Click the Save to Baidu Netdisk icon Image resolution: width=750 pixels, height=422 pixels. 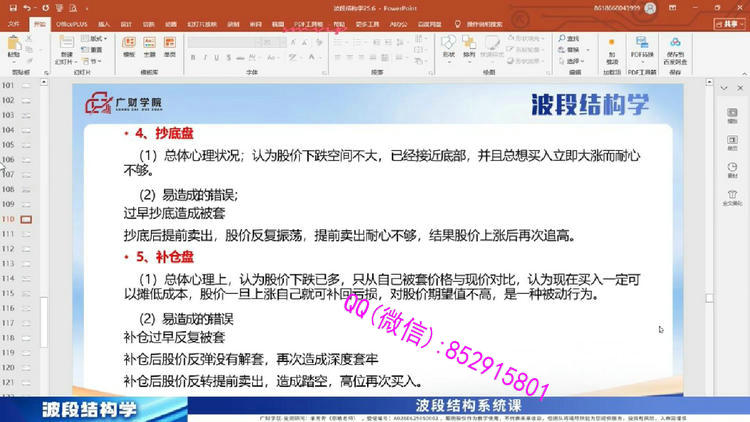pos(675,50)
